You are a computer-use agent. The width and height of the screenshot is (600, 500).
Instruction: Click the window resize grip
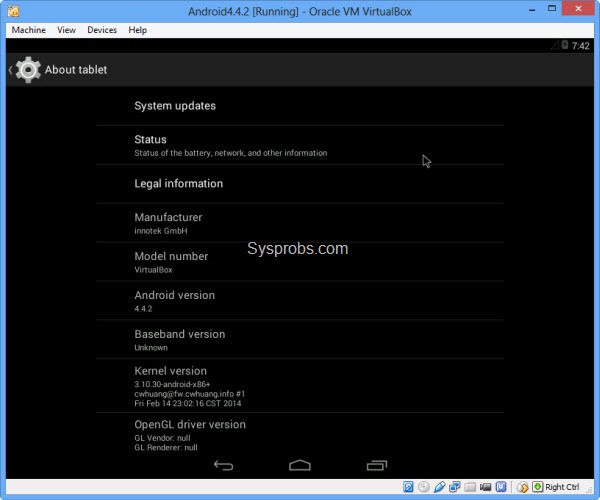click(x=589, y=489)
